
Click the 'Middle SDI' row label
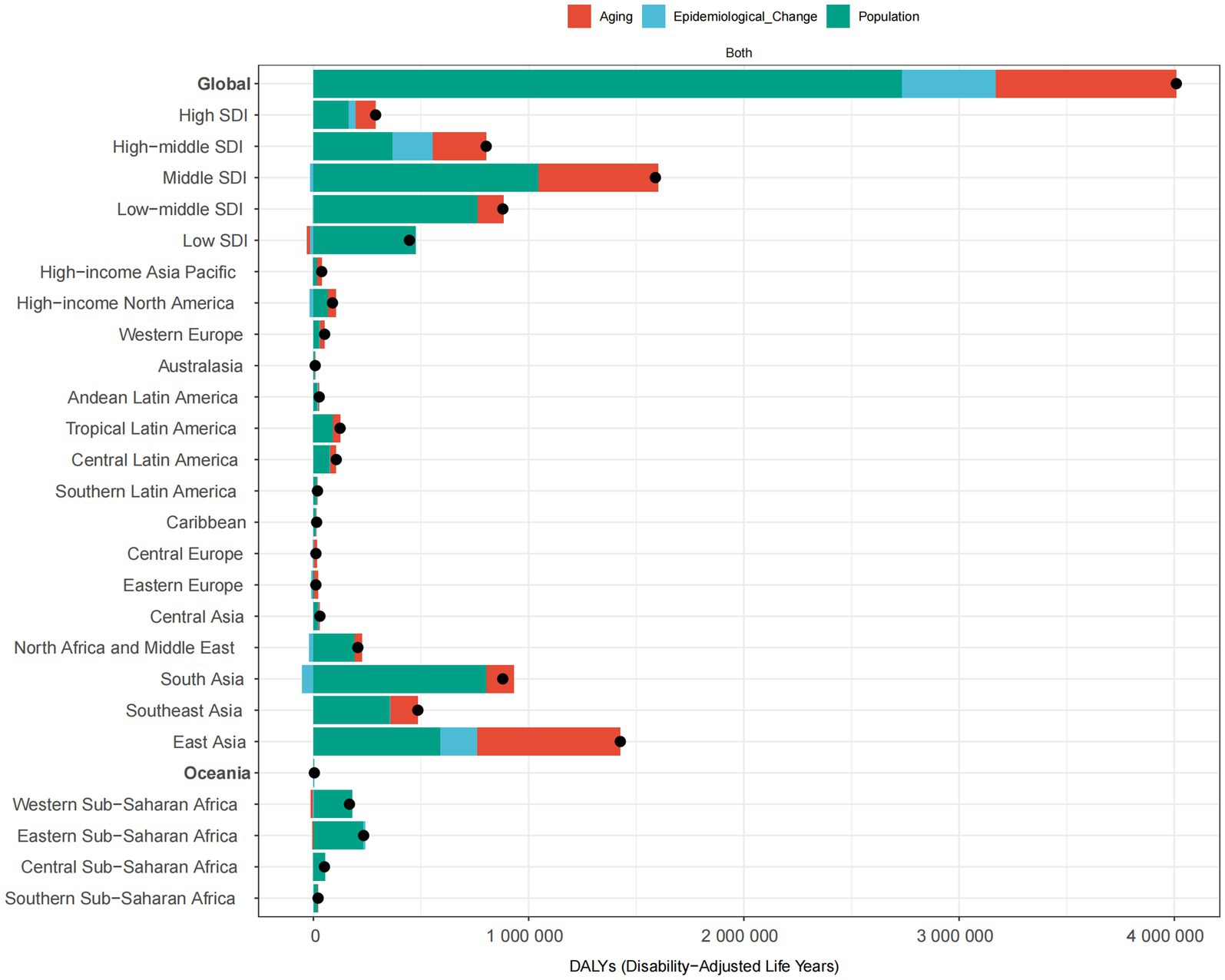[x=204, y=178]
